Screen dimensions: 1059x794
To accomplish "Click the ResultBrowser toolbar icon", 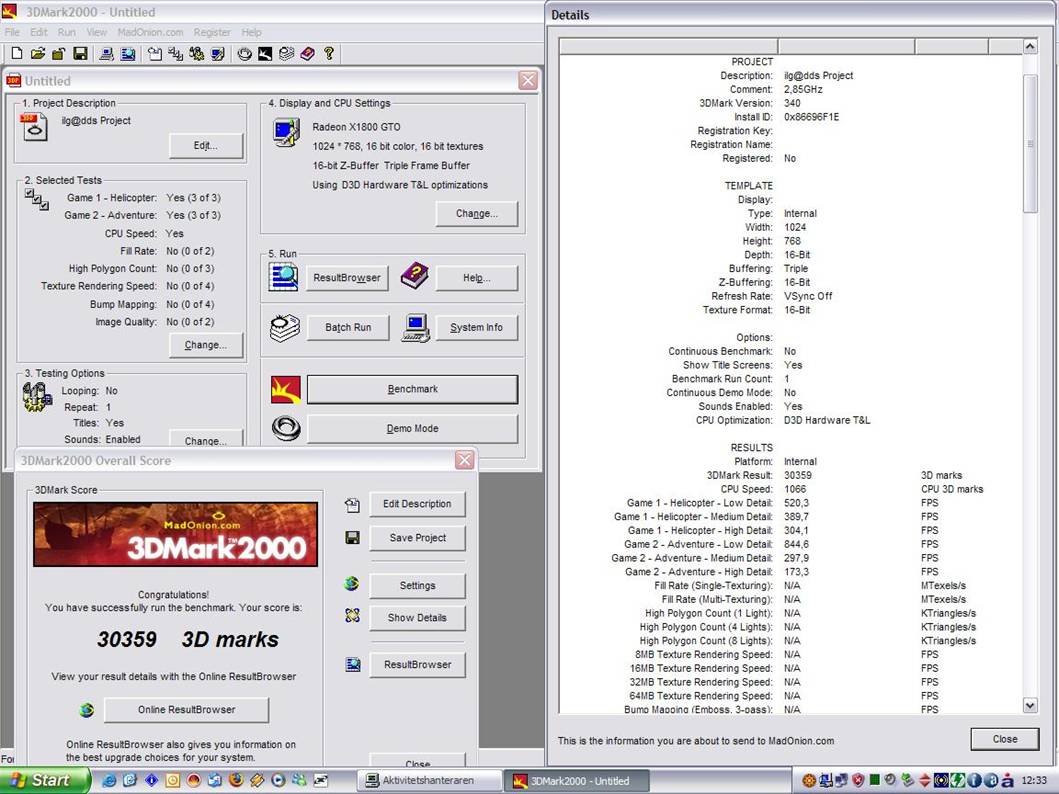I will [128, 53].
